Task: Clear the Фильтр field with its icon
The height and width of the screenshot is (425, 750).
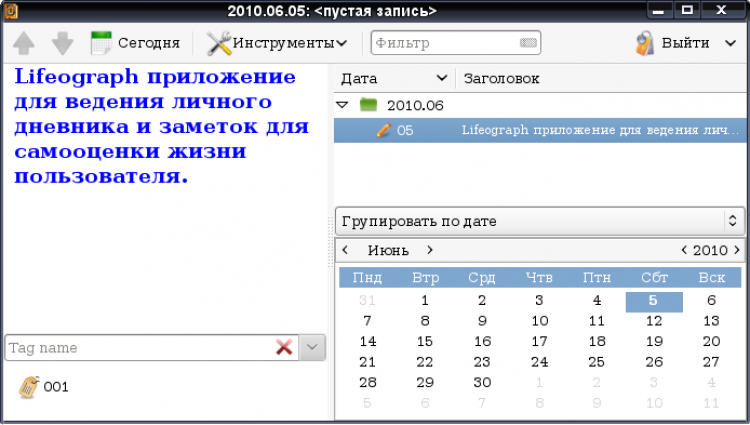Action: 528,43
